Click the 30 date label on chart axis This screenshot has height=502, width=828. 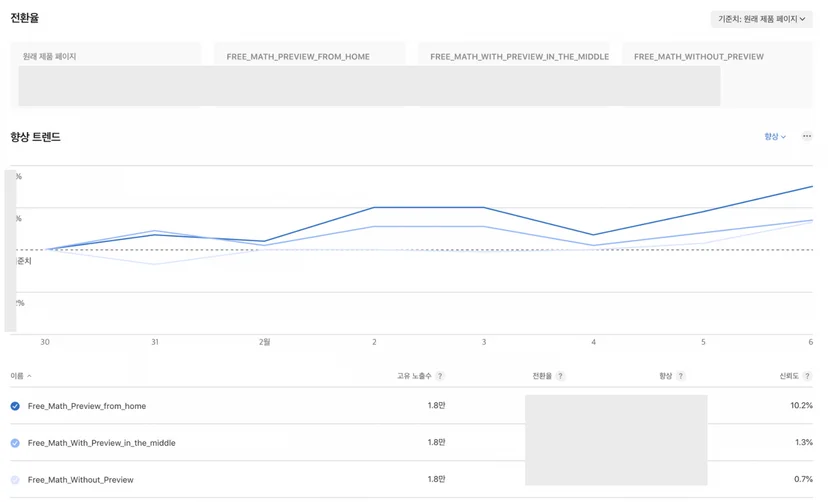point(45,342)
